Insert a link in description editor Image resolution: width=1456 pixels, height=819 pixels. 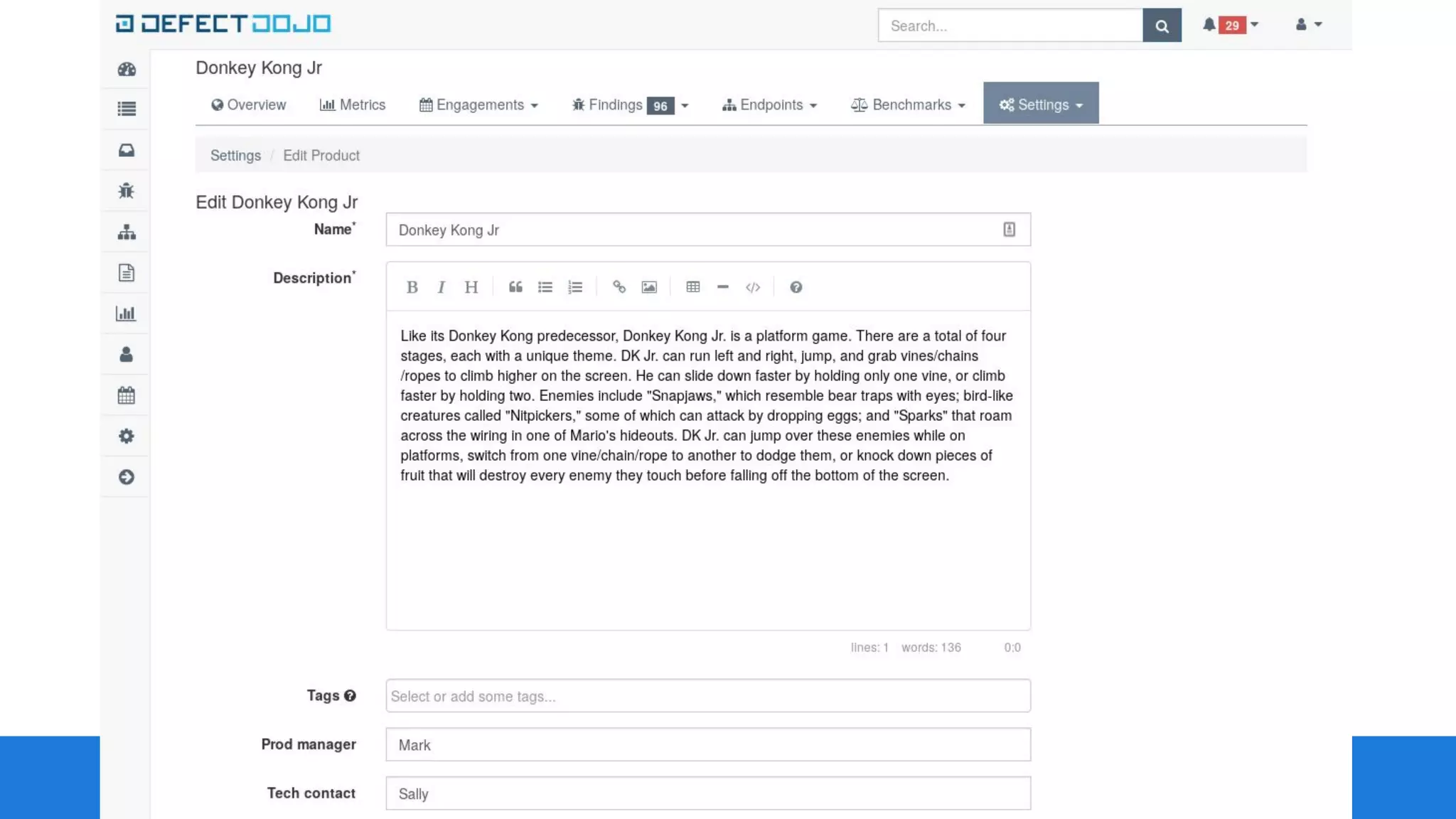click(619, 287)
